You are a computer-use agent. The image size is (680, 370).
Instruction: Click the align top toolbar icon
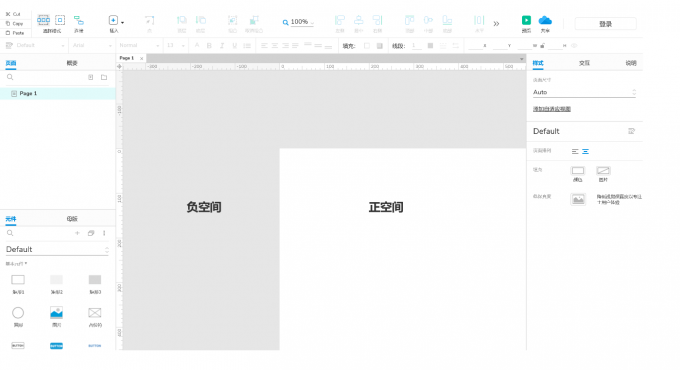tap(409, 20)
